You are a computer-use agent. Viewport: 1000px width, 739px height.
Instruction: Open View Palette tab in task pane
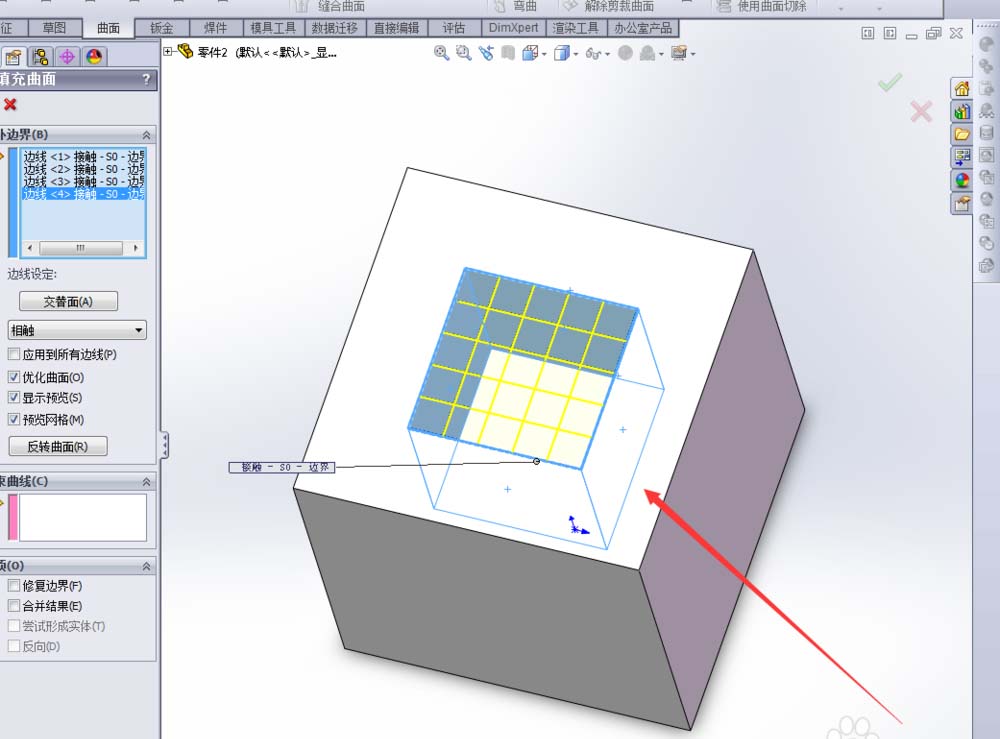[962, 157]
